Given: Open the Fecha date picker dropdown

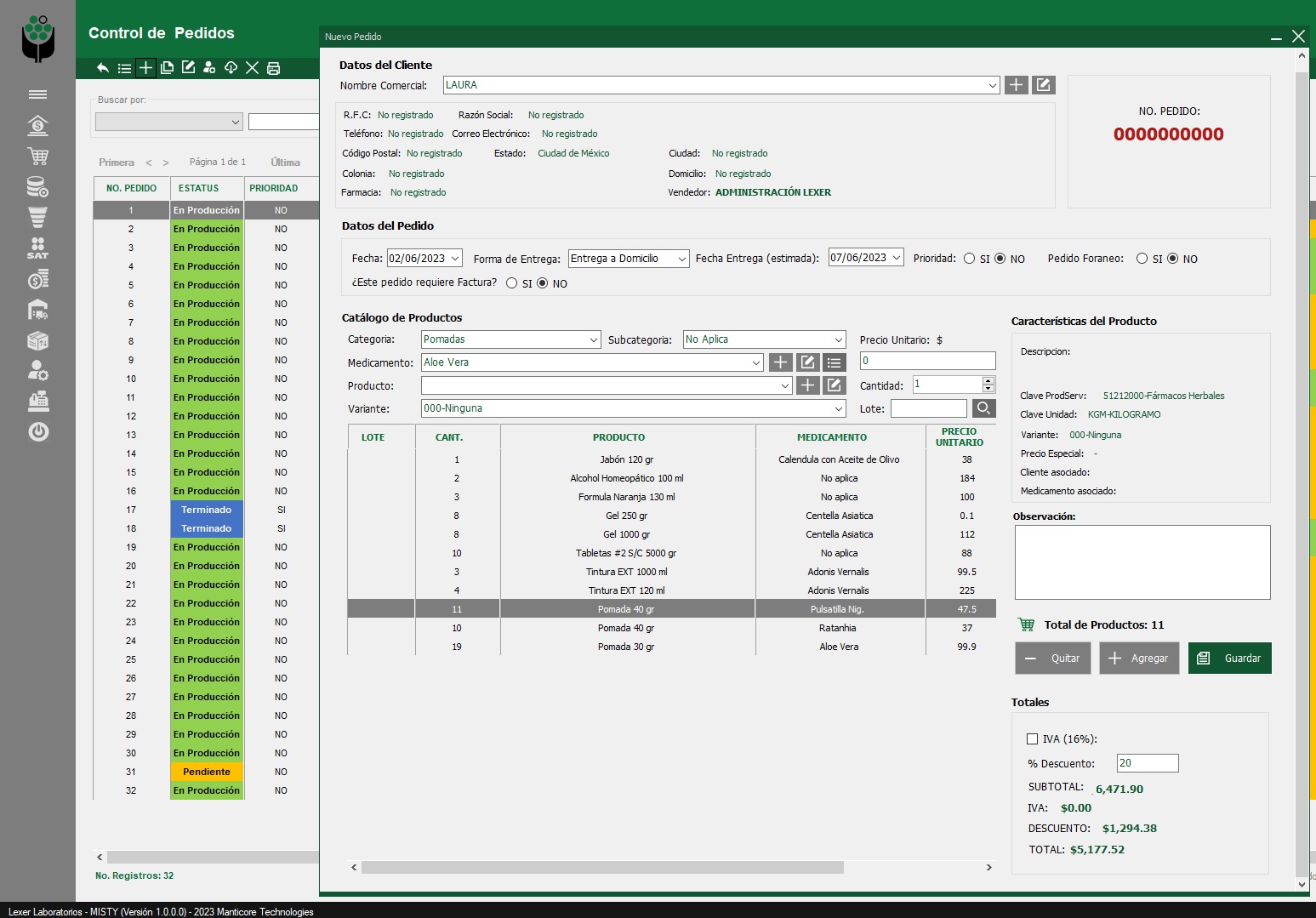Looking at the screenshot, I should point(455,258).
